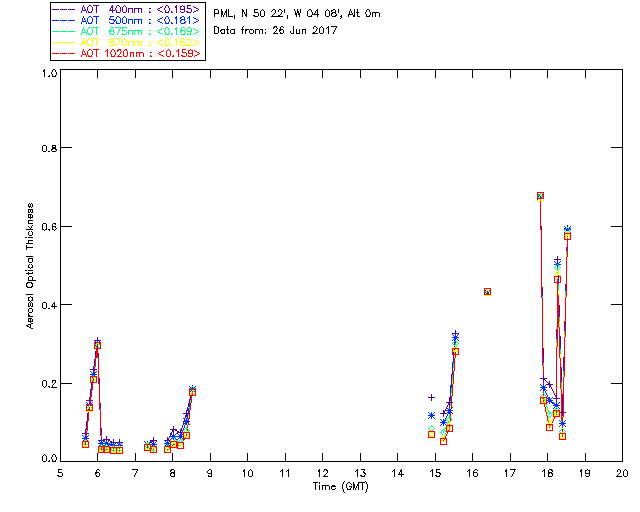Click the data marker at 8:30 GMT

tap(192, 390)
